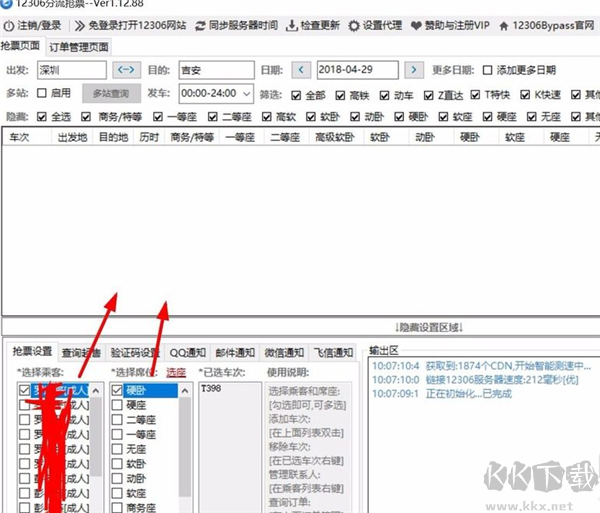Open the 抢票设置 tab
600x513 pixels.
pos(32,351)
